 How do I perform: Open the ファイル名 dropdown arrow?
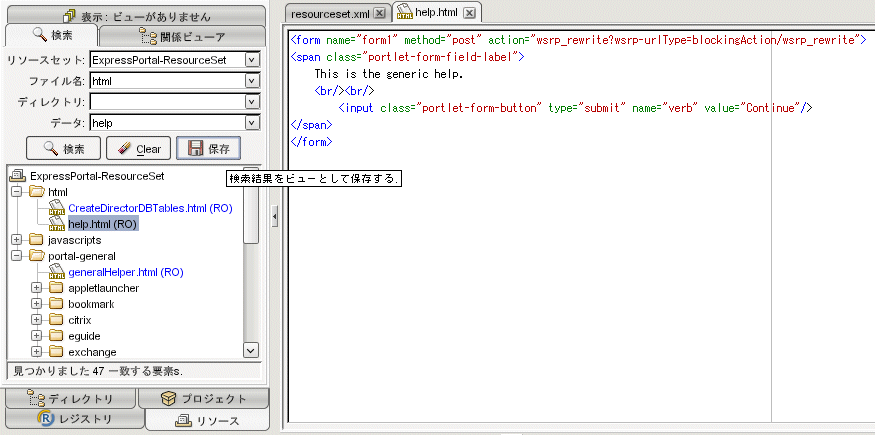click(x=252, y=81)
